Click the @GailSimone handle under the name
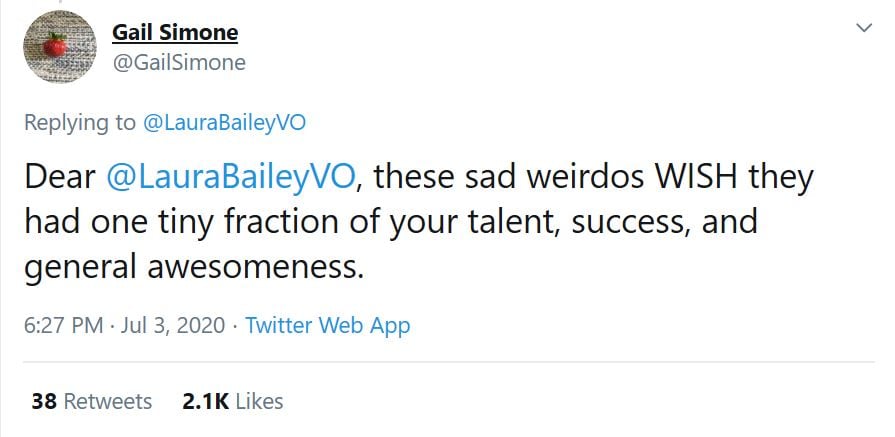Screen dimensions: 895x437 pos(178,62)
